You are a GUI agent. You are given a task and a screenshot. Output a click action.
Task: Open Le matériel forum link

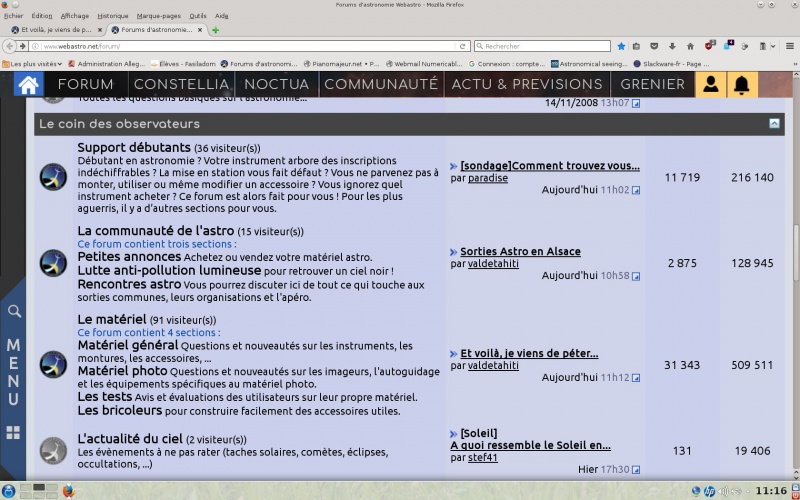pyautogui.click(x=112, y=319)
